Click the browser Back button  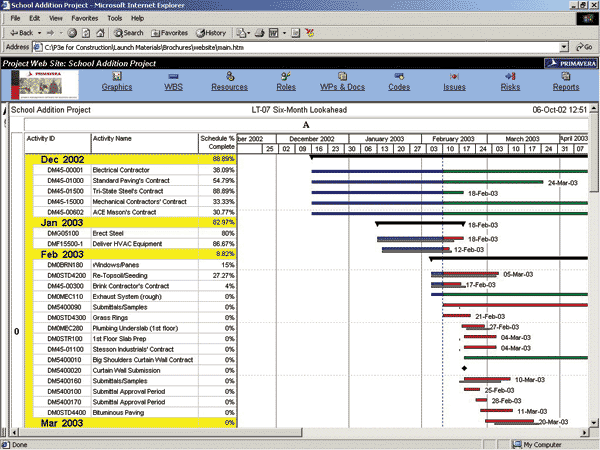click(x=19, y=32)
